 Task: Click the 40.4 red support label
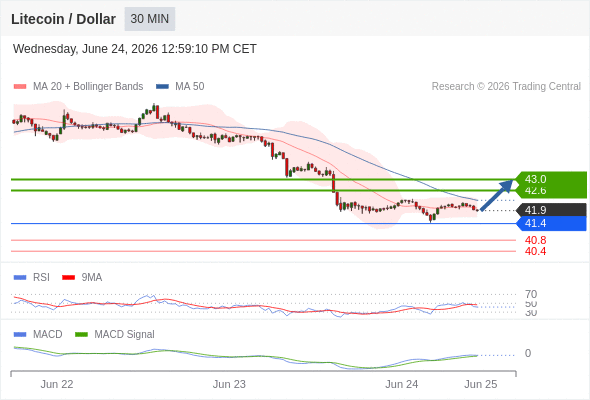click(x=535, y=251)
